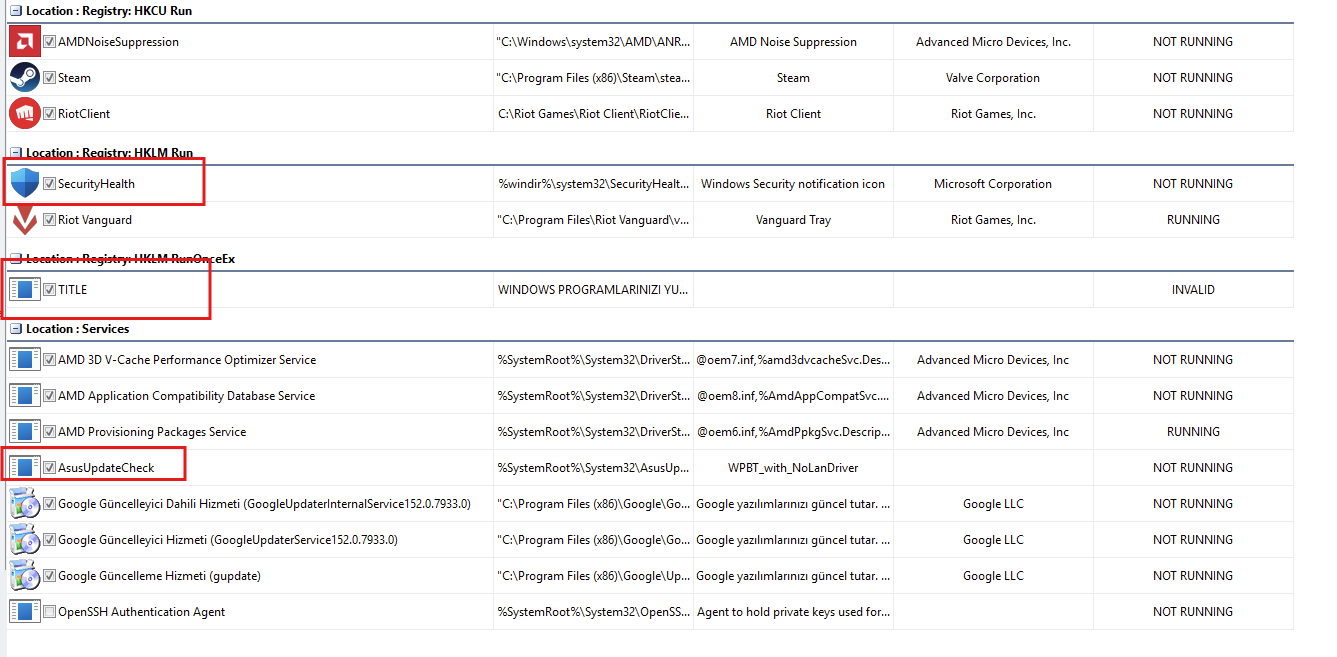Click the installer icon for Google Güncelleme Hizmeti (gupdate)
Screen dimensions: 1337x657
click(x=24, y=576)
